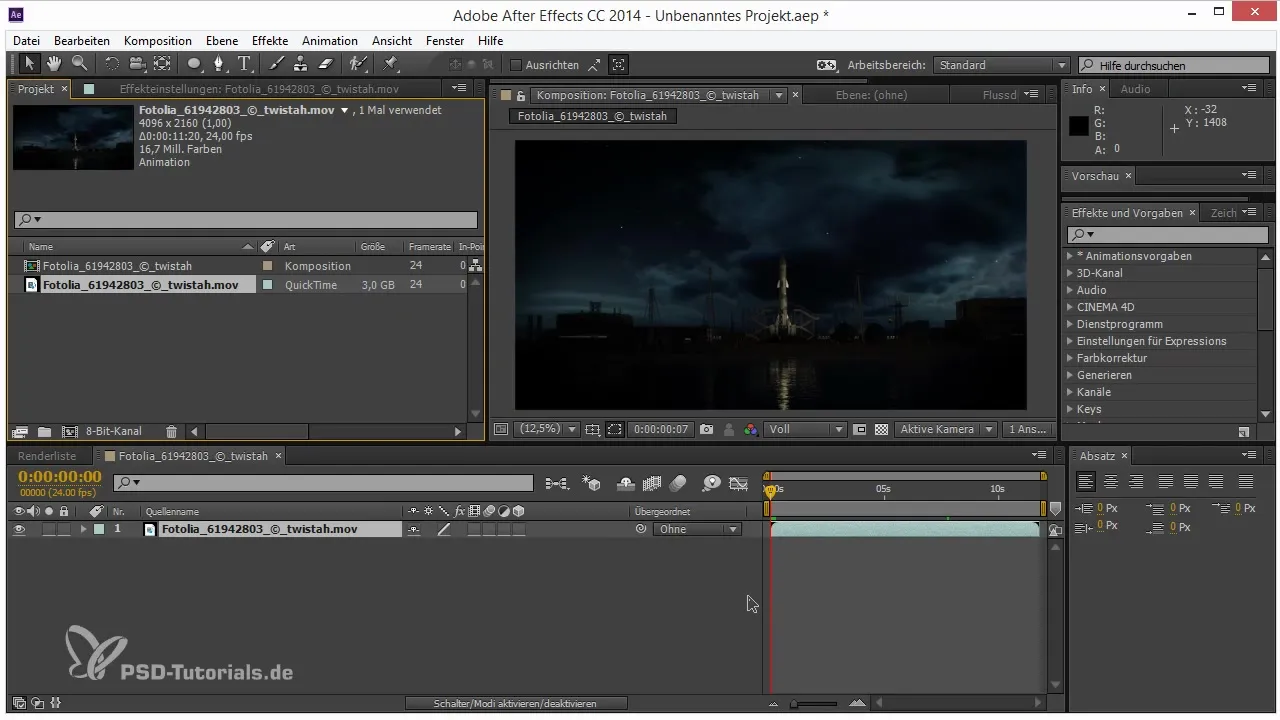The width and height of the screenshot is (1280, 720).
Task: Click the new composition icon in Projekt panel
Action: [70, 432]
